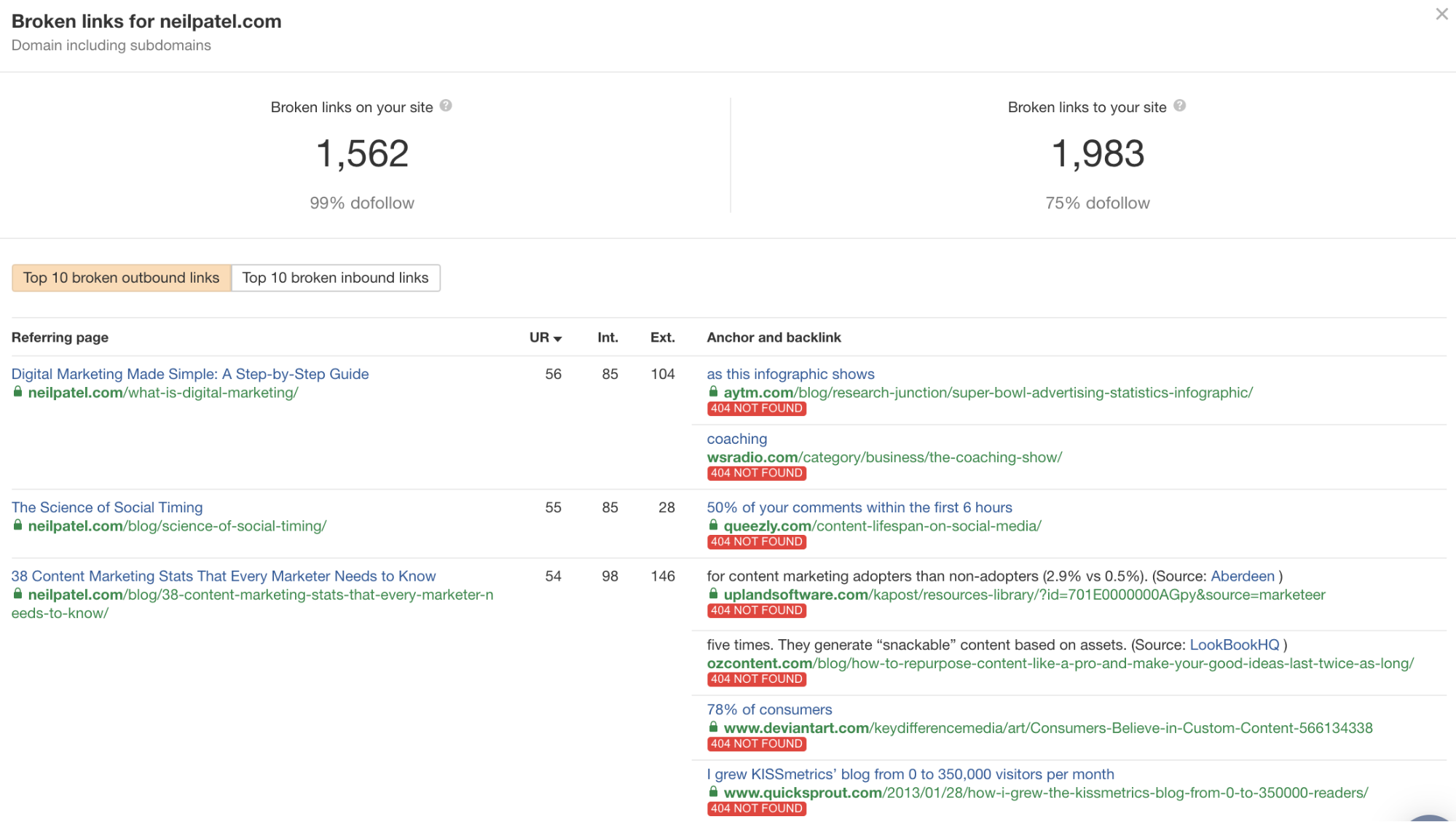Click Ext. value 146 in Content Stats row

(662, 576)
